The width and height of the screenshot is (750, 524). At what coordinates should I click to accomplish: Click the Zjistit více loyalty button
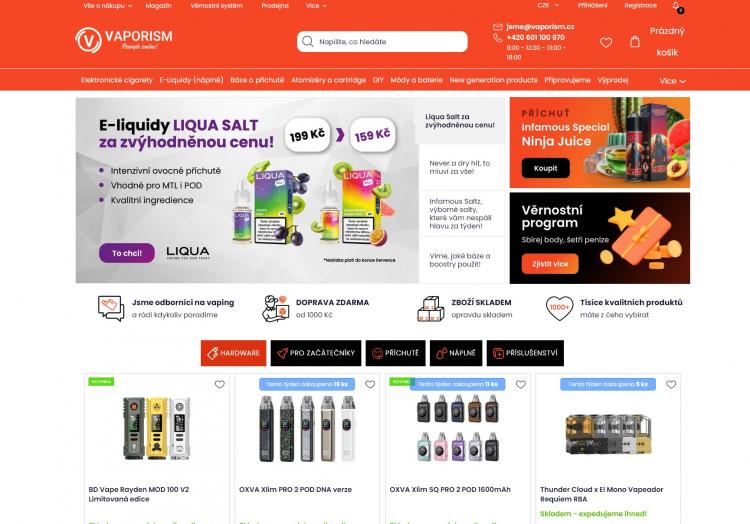click(x=550, y=263)
